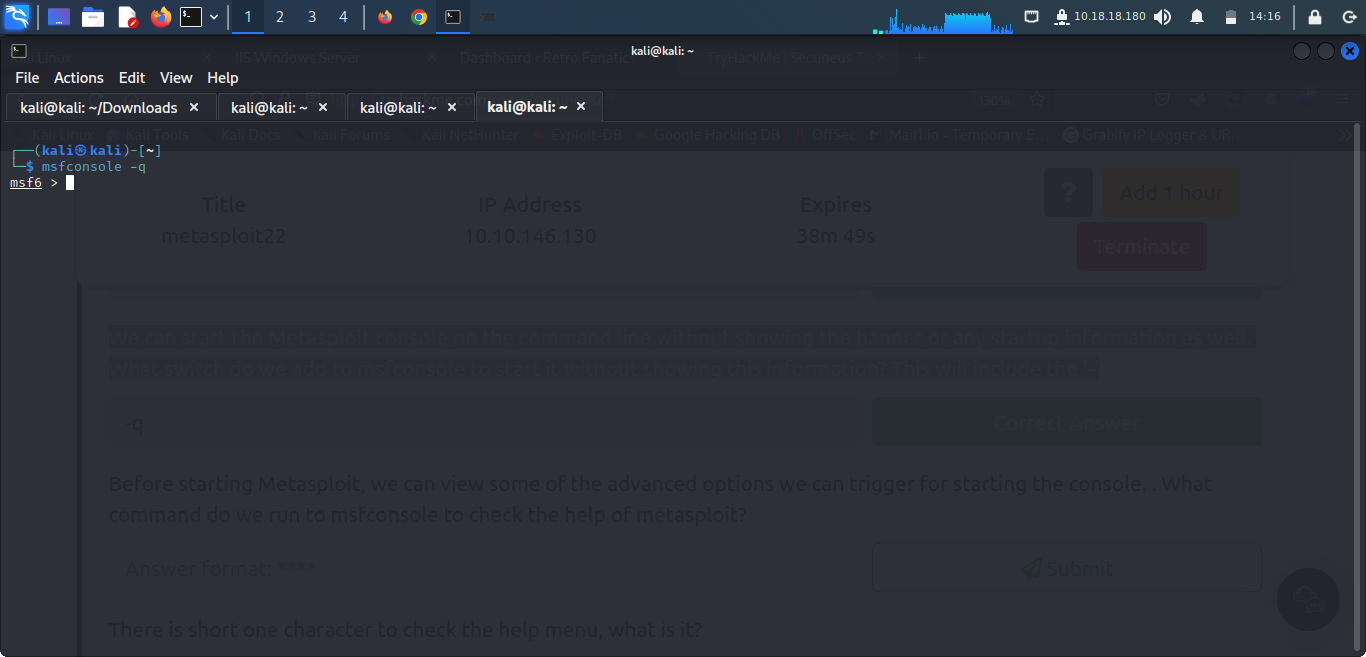Launch the file manager from the panel

click(93, 17)
